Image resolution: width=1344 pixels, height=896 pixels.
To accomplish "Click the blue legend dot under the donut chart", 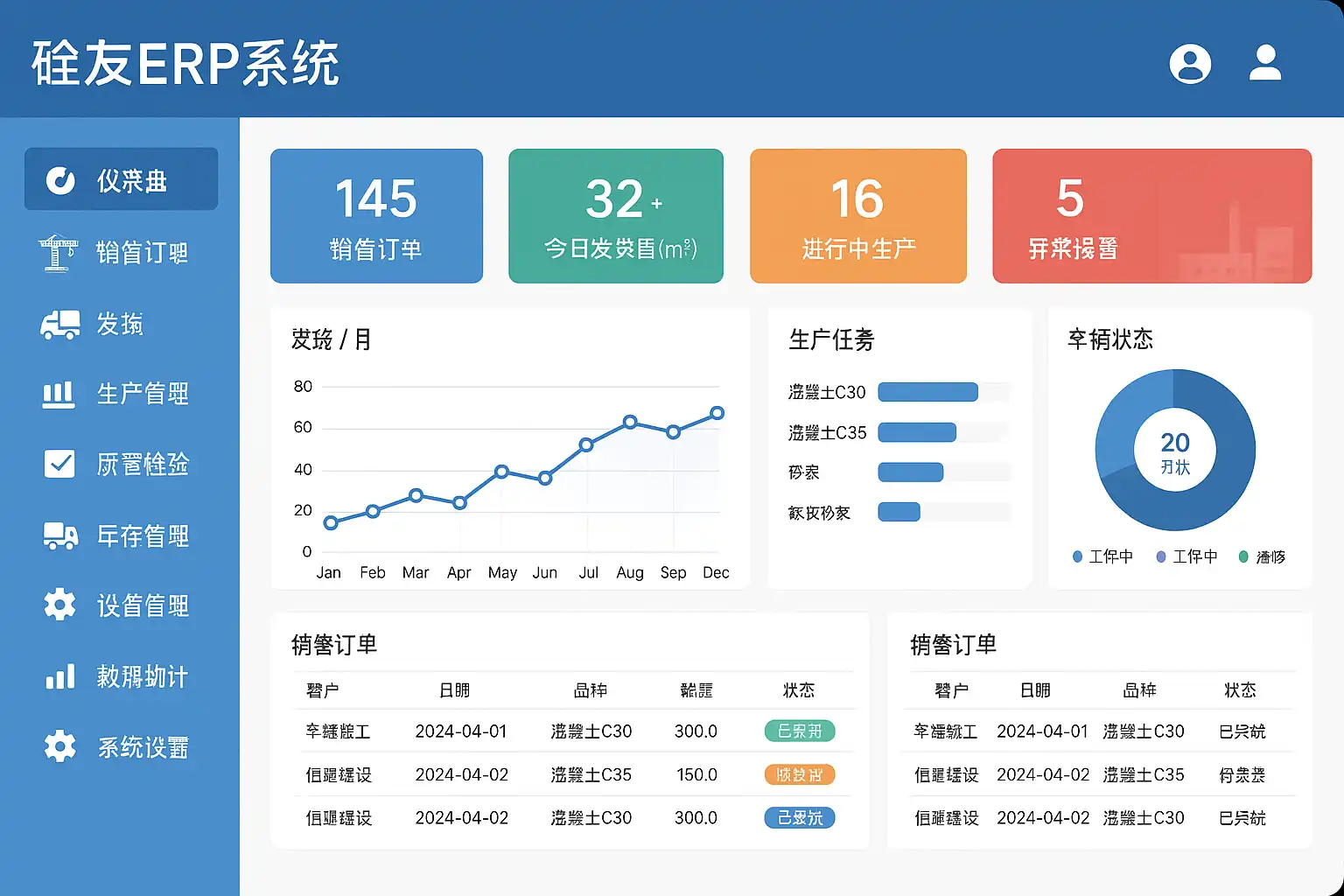I will (1078, 556).
